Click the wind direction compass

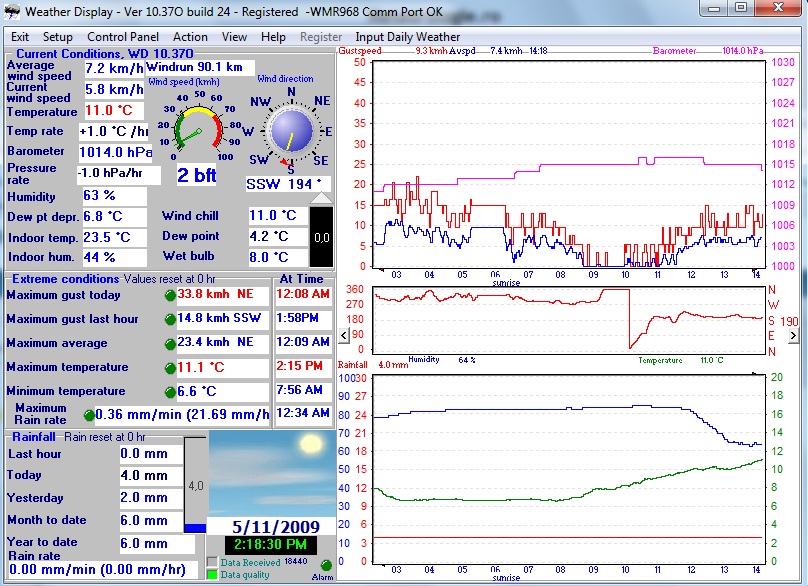click(291, 131)
